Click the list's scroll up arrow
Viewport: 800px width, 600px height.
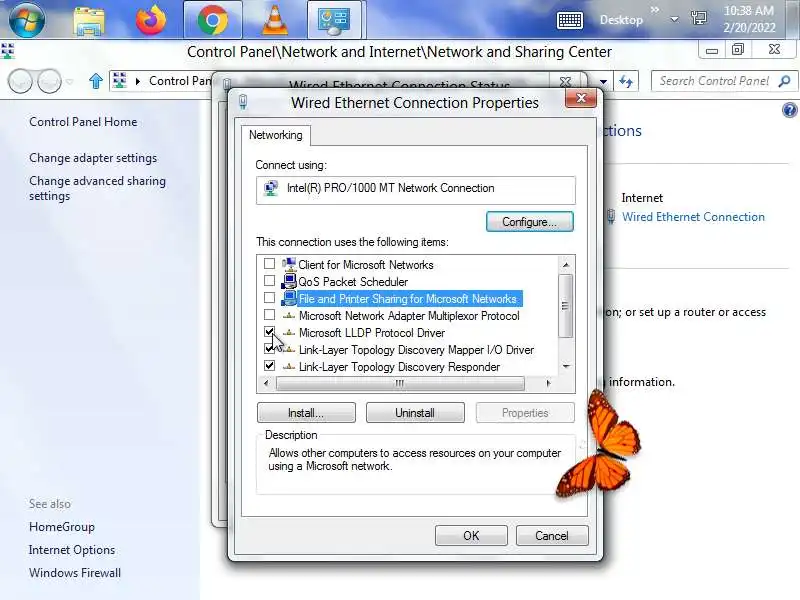pos(566,264)
